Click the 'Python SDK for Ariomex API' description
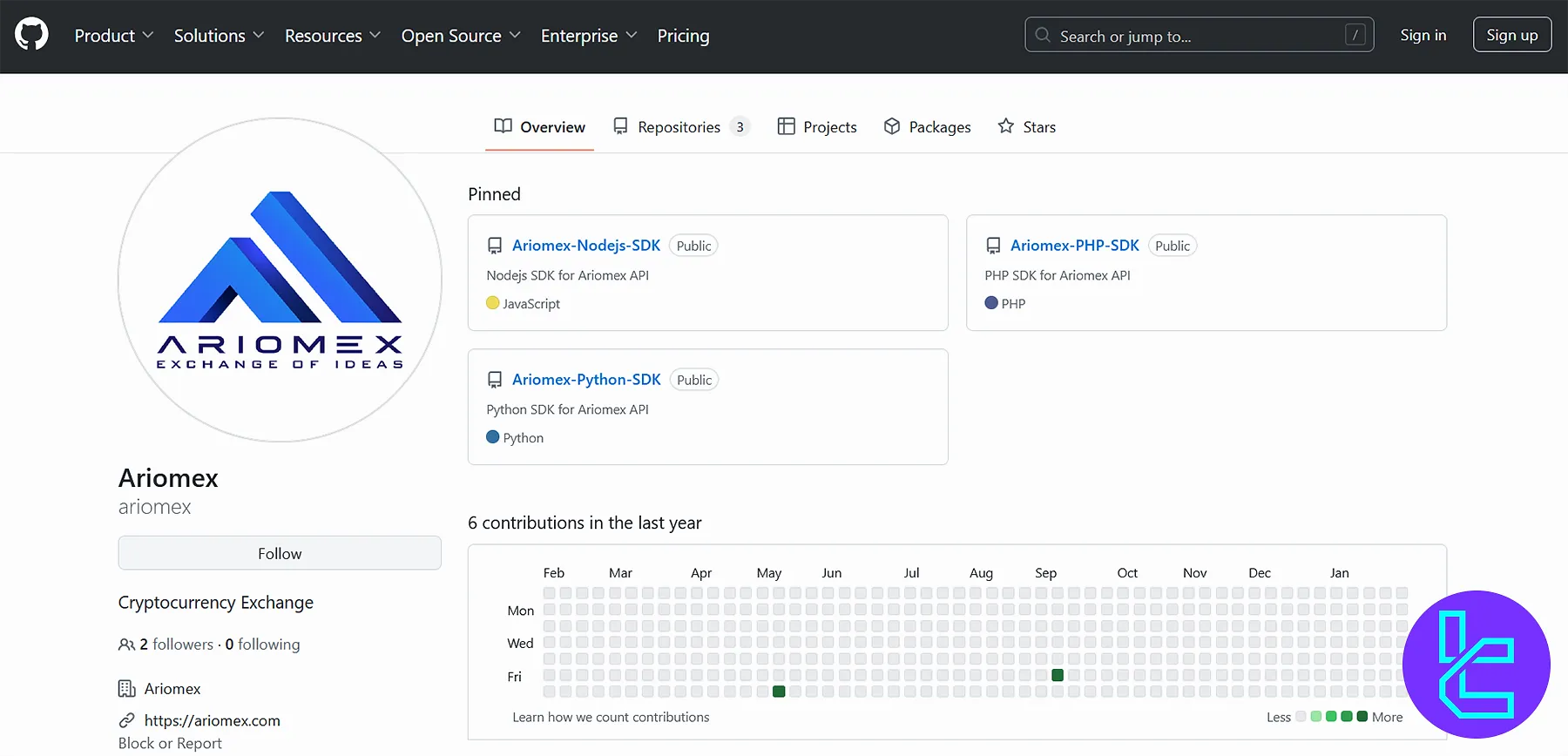 [568, 409]
